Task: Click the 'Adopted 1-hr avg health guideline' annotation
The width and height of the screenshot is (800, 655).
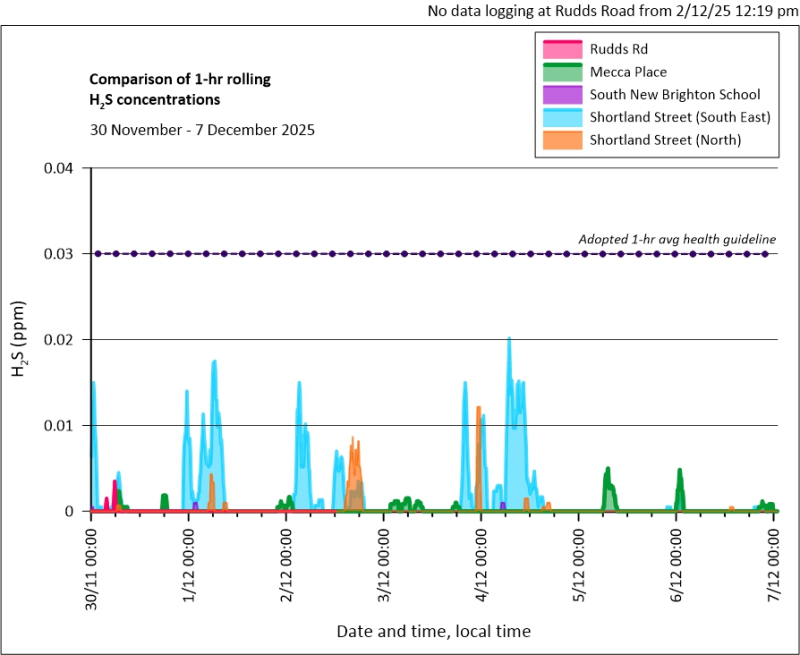Action: point(677,239)
